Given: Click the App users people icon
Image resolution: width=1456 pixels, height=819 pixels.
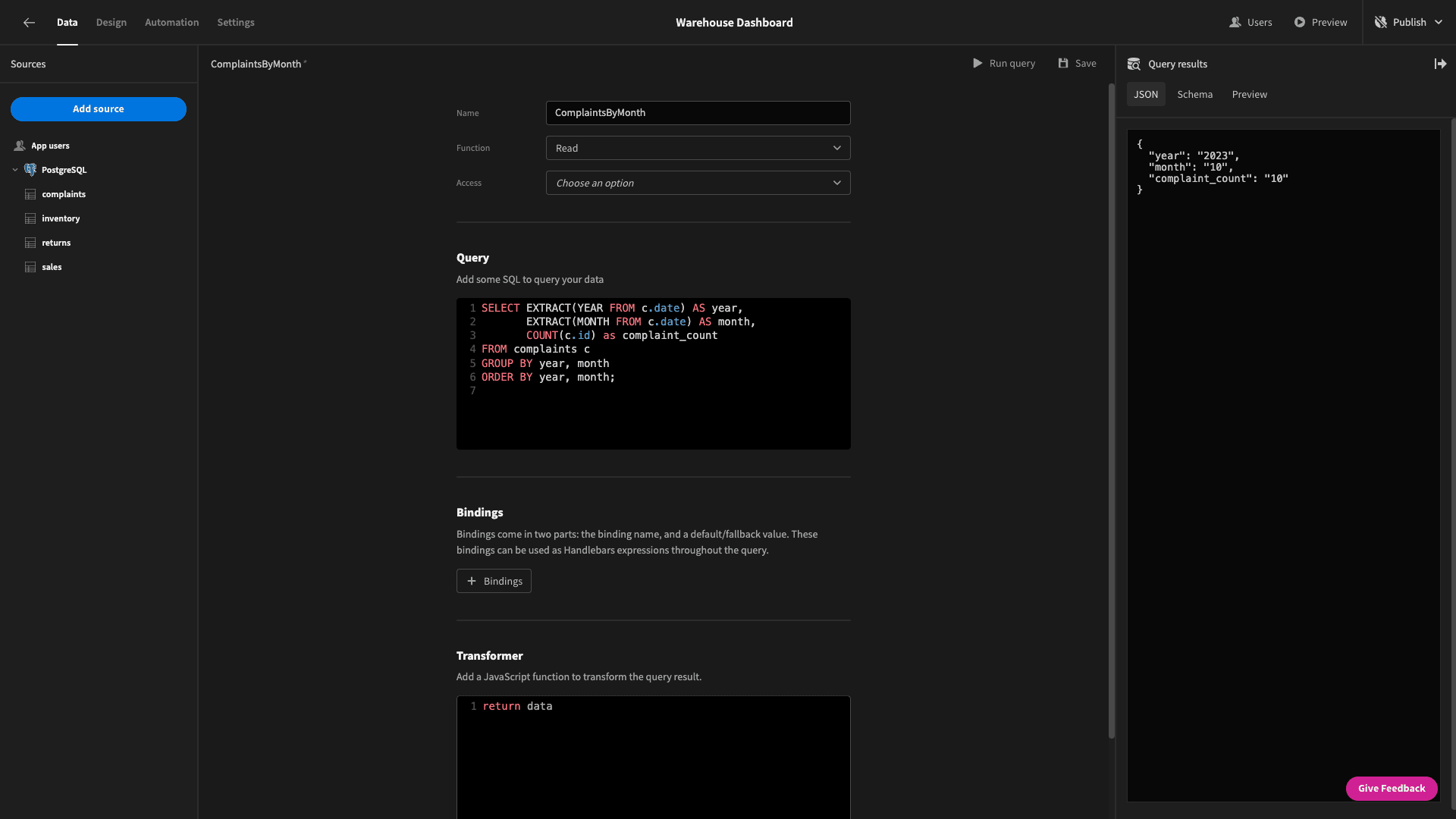Looking at the screenshot, I should point(20,146).
